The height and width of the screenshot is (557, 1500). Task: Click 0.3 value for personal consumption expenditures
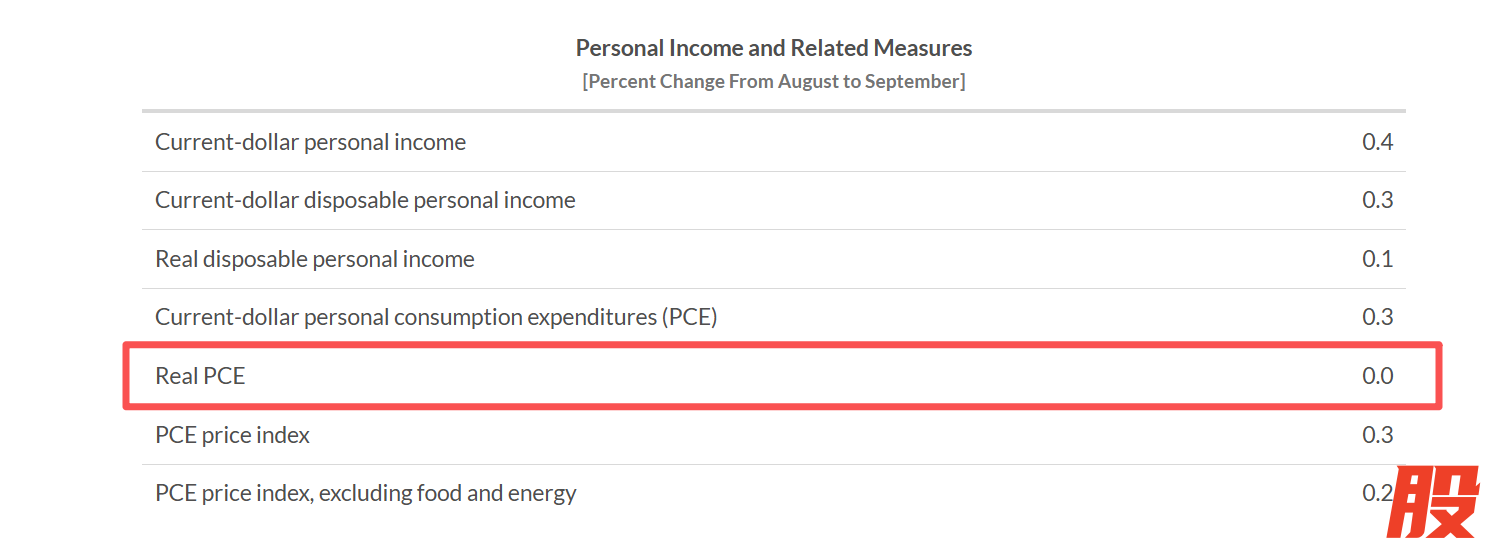click(1377, 317)
